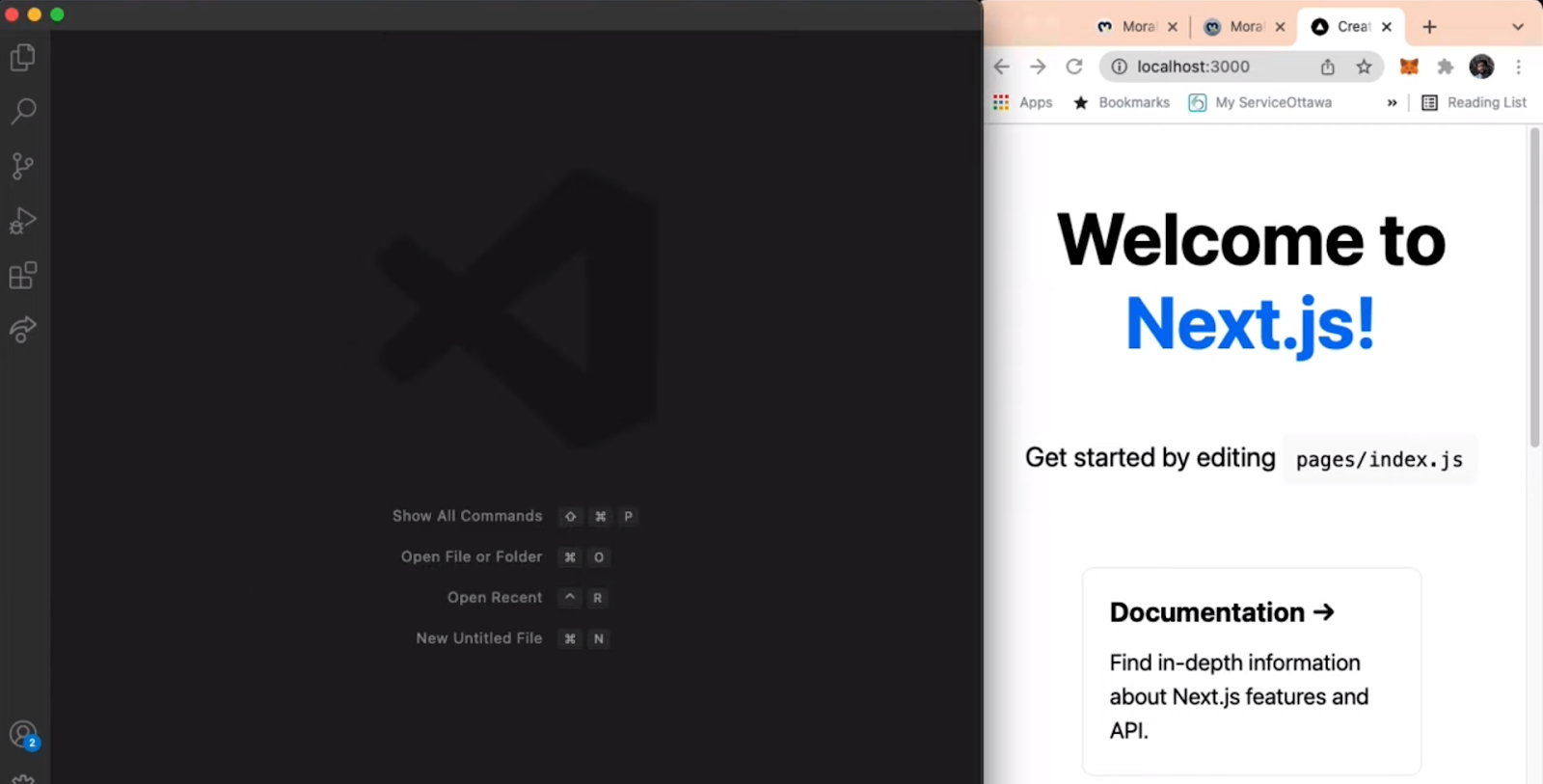This screenshot has width=1543, height=784.
Task: Open the Reading List
Action: tap(1474, 102)
